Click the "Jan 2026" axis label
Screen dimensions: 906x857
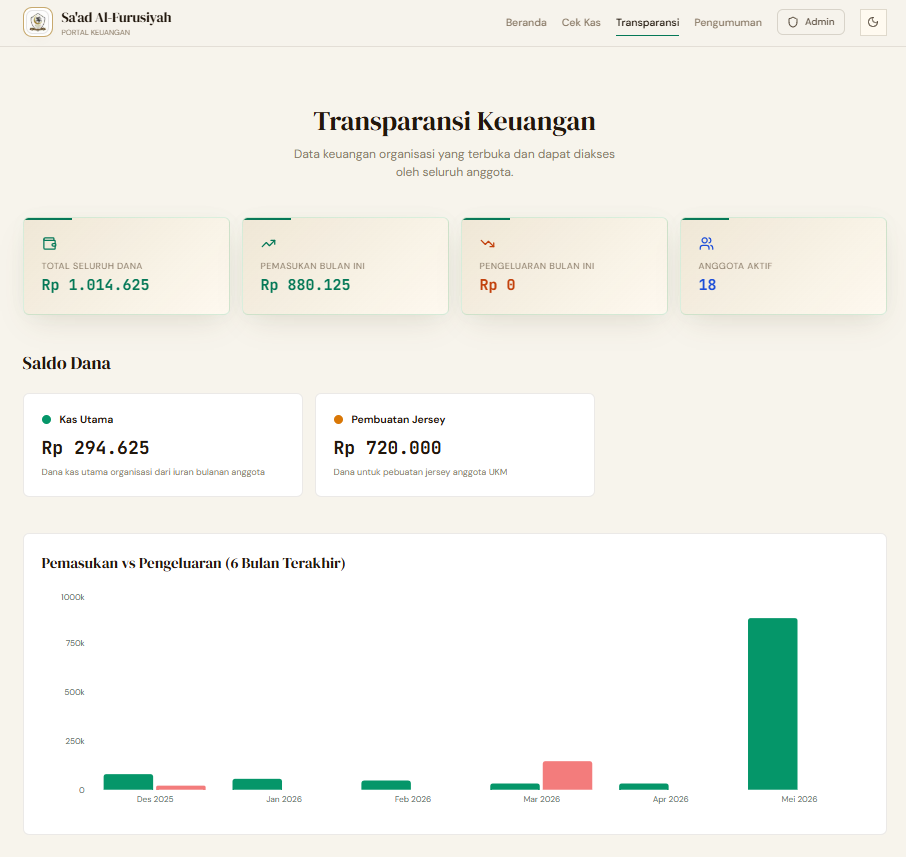(284, 799)
